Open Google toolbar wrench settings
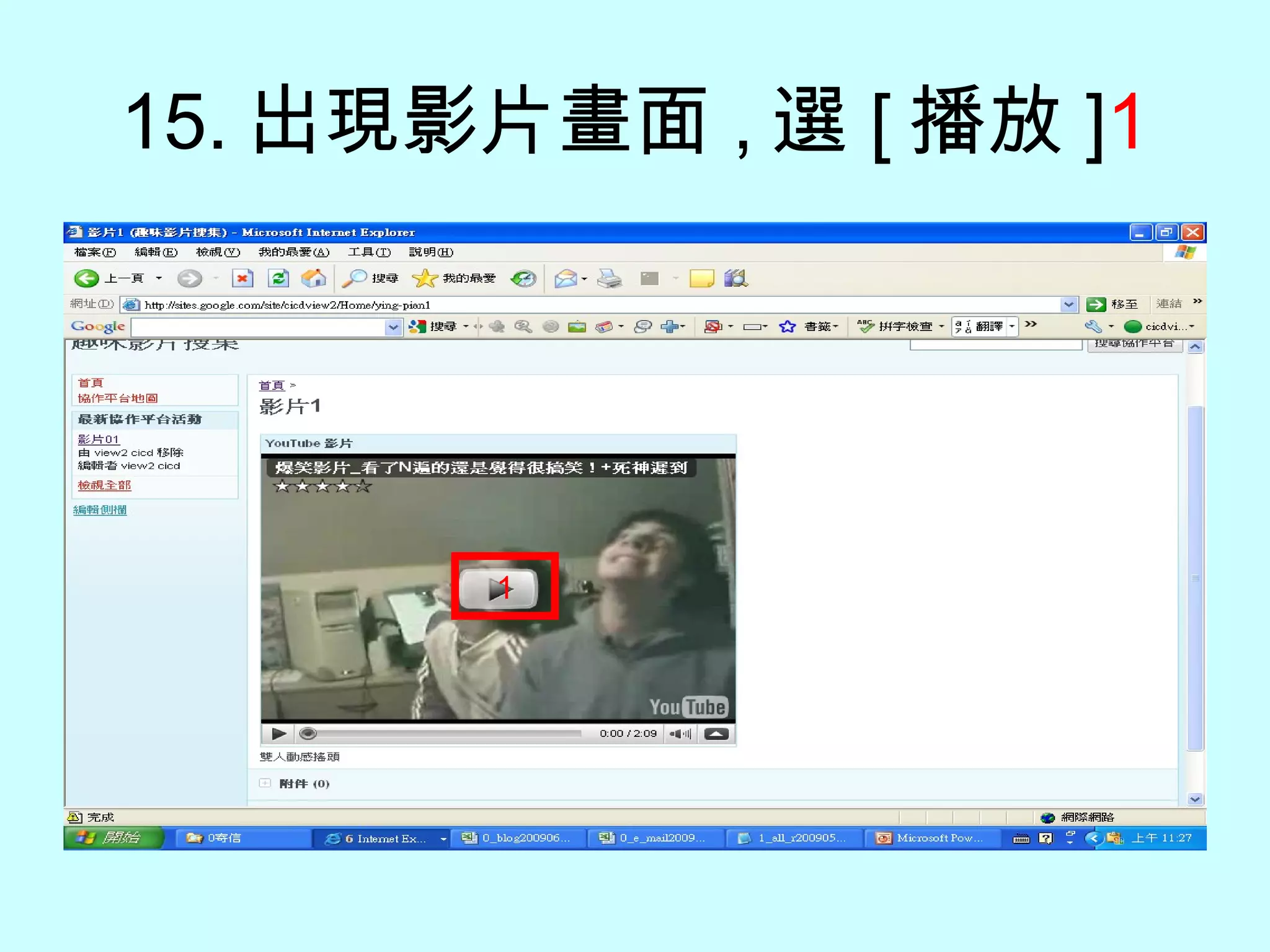The image size is (1270, 952). (1093, 327)
